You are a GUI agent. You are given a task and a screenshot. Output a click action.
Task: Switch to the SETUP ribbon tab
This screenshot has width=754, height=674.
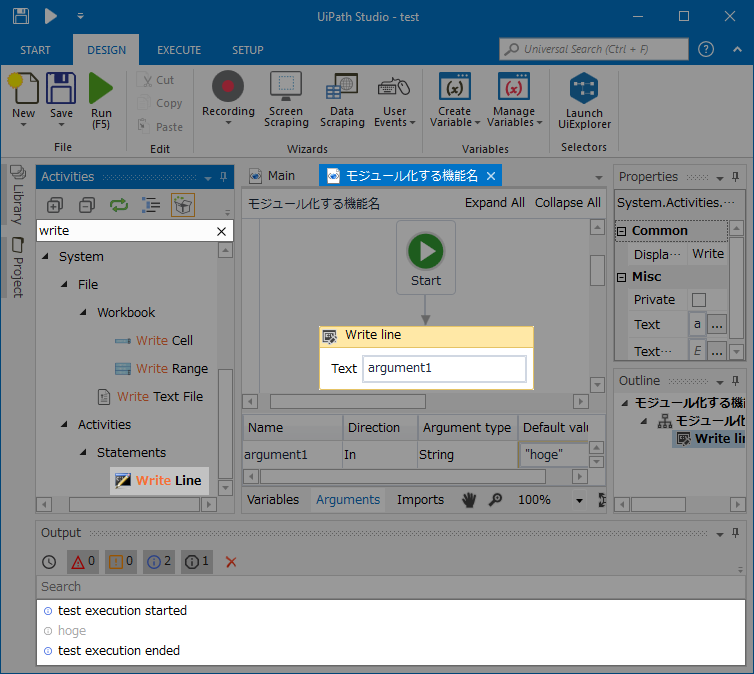[248, 50]
